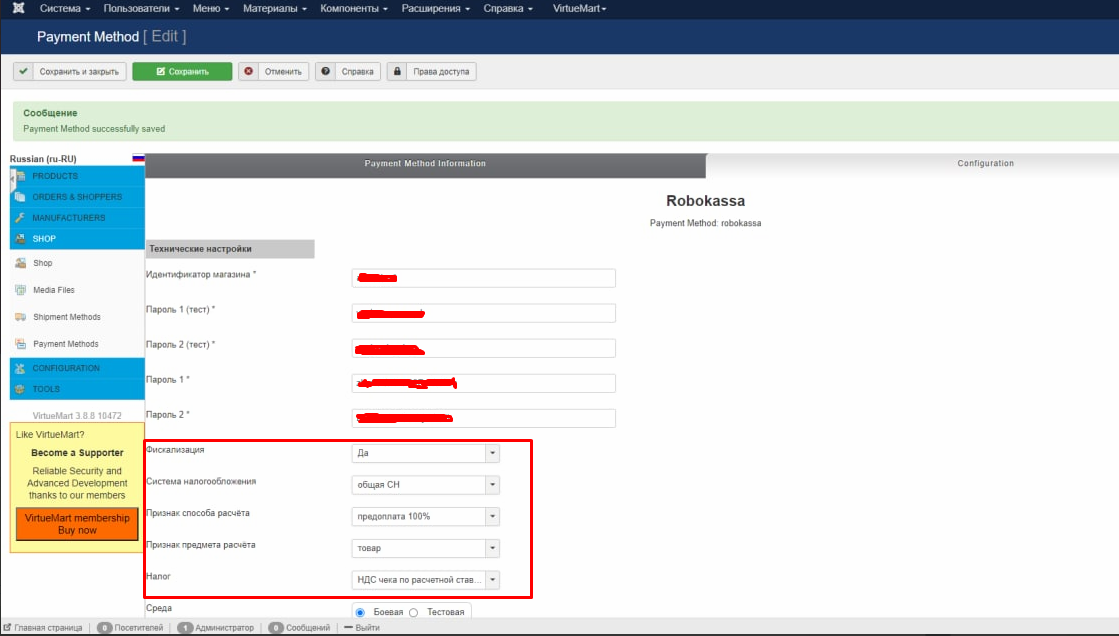The width and height of the screenshot is (1119, 636).
Task: Open the Система налогообложения dropdown
Action: [x=425, y=485]
